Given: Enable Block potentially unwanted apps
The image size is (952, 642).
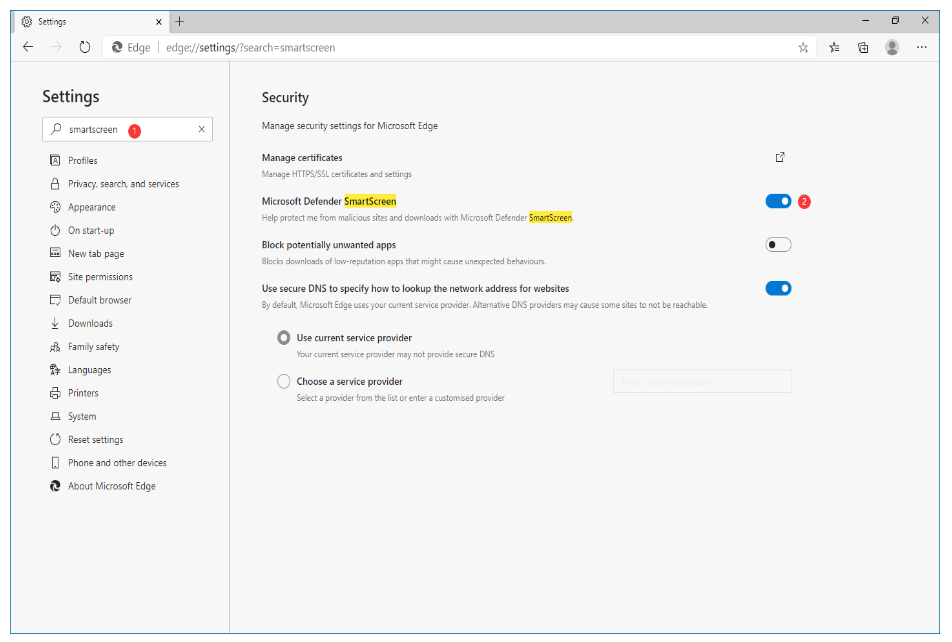Looking at the screenshot, I should pyautogui.click(x=778, y=245).
